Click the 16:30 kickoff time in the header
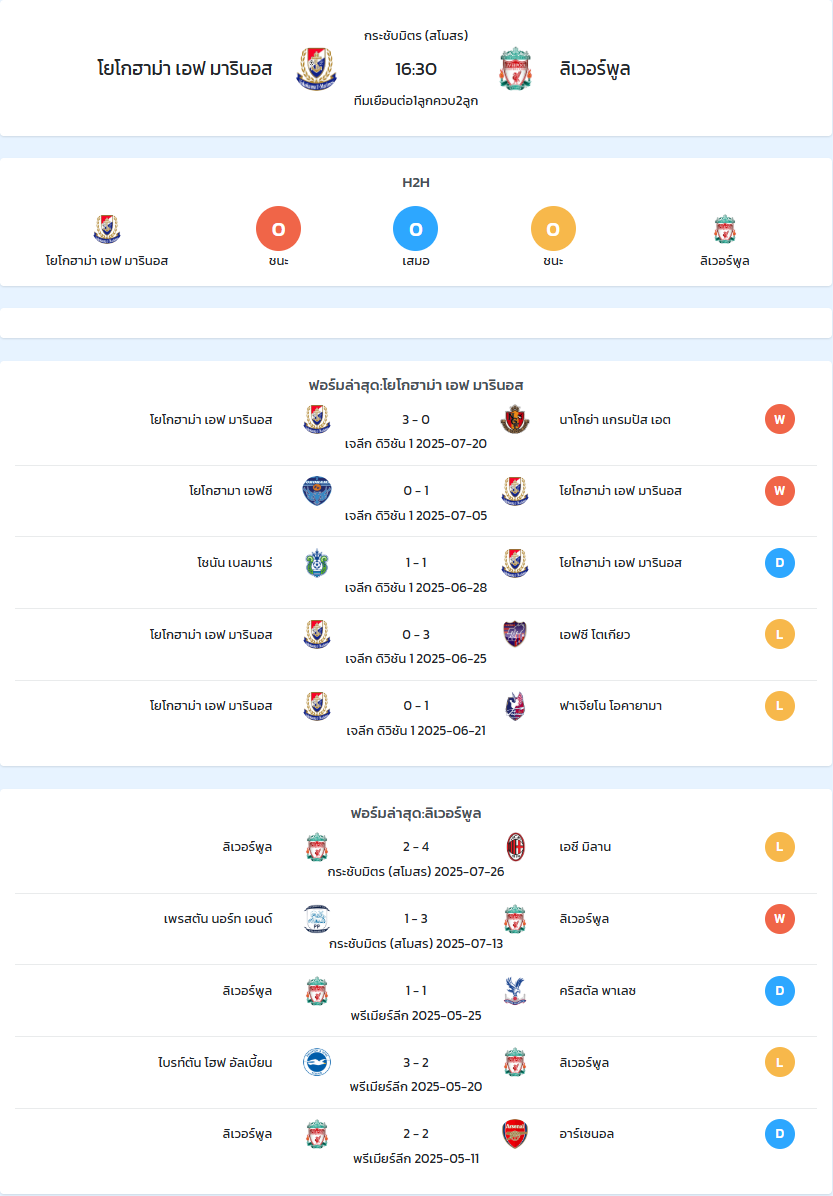The width and height of the screenshot is (833, 1196). coord(416,69)
